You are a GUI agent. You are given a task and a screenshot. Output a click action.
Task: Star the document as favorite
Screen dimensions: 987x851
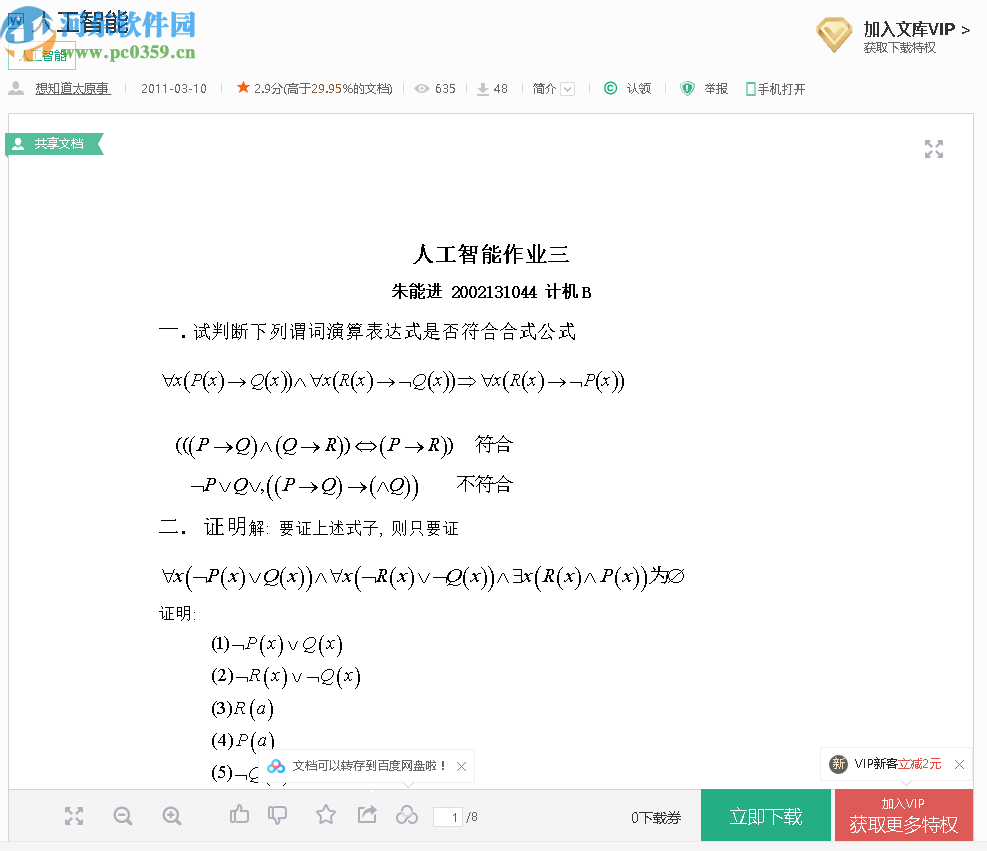coord(325,816)
